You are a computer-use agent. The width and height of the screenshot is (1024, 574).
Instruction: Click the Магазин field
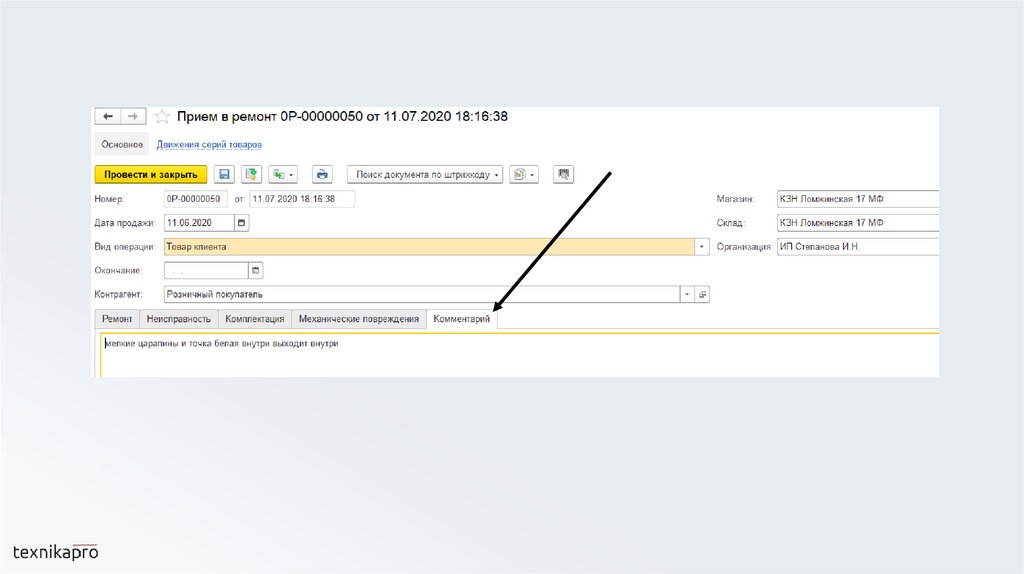pos(857,199)
